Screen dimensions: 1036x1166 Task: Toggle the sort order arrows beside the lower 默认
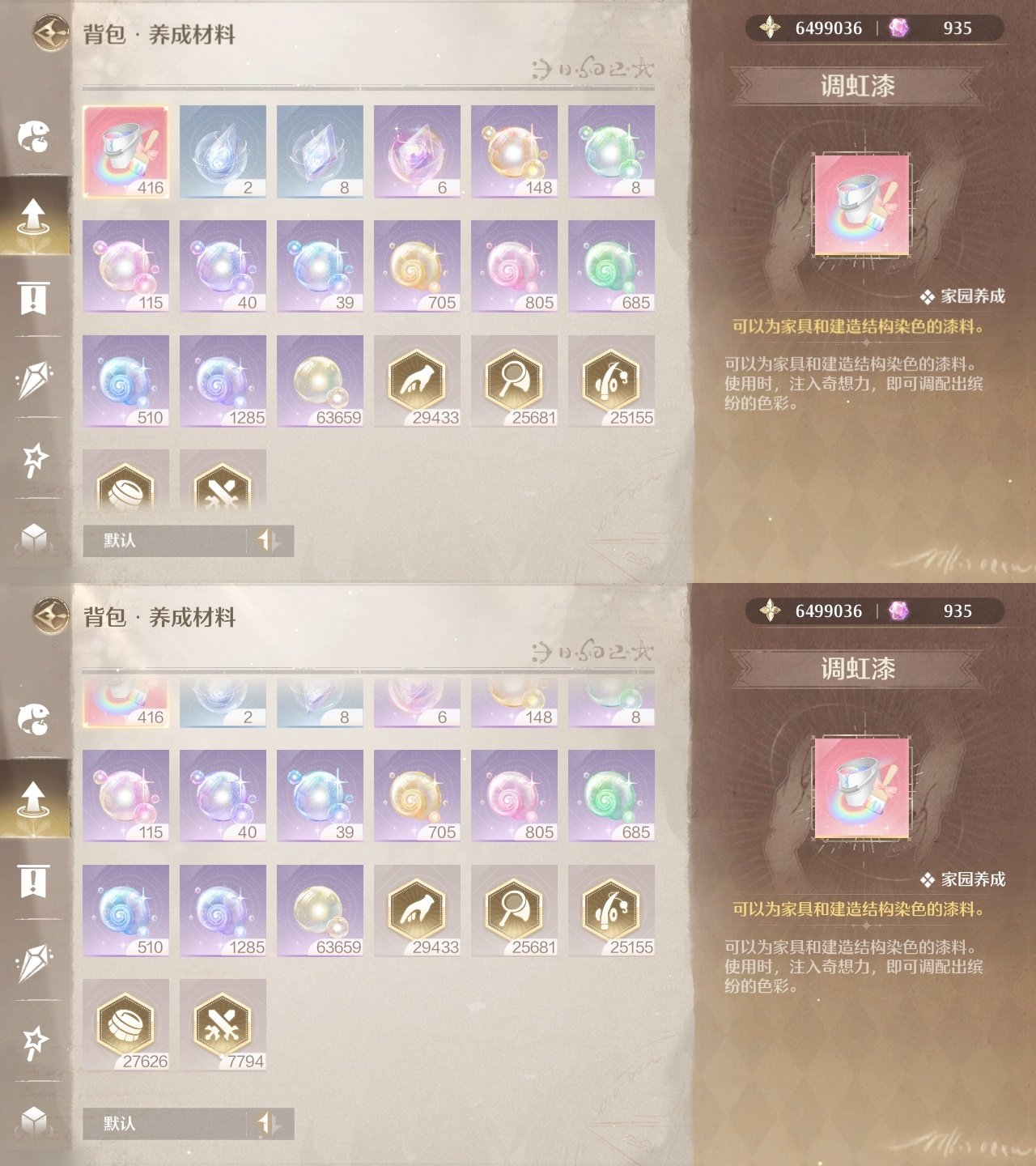coord(270,1124)
